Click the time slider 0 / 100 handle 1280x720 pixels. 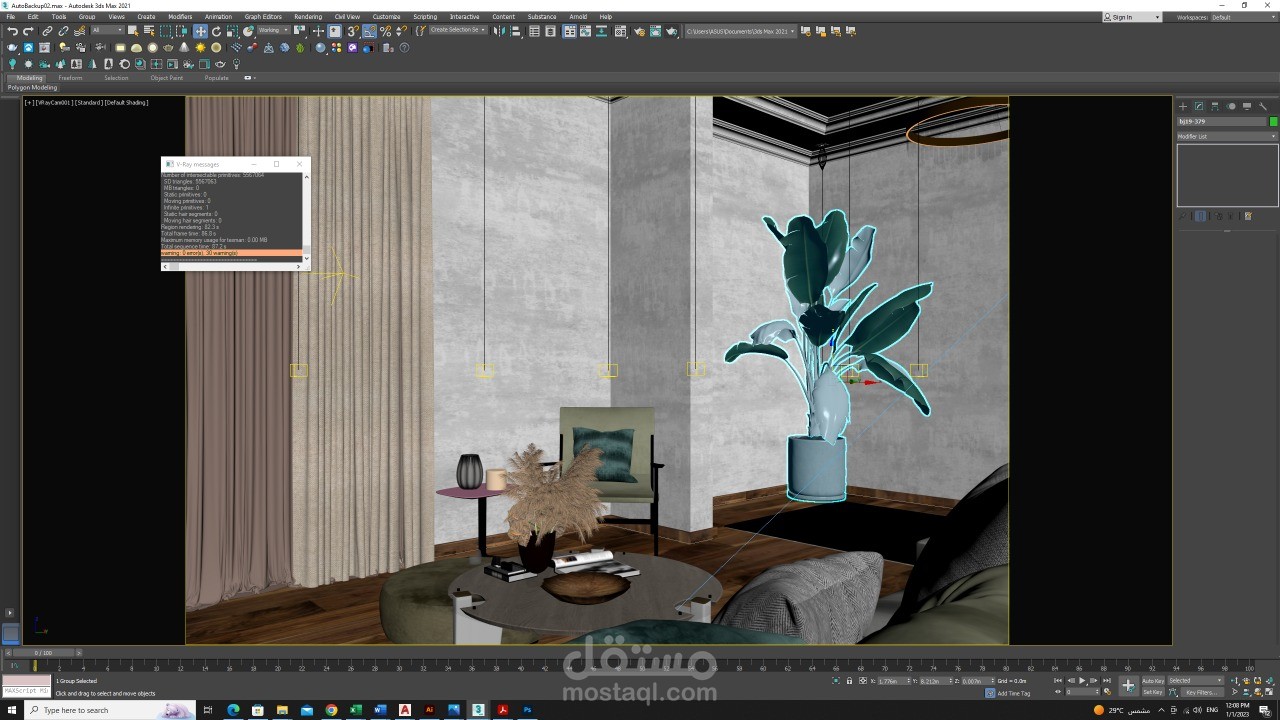43,653
